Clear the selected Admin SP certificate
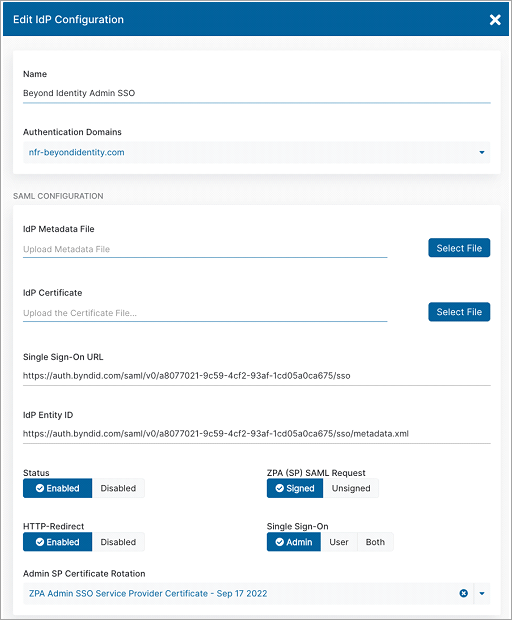 [x=464, y=593]
